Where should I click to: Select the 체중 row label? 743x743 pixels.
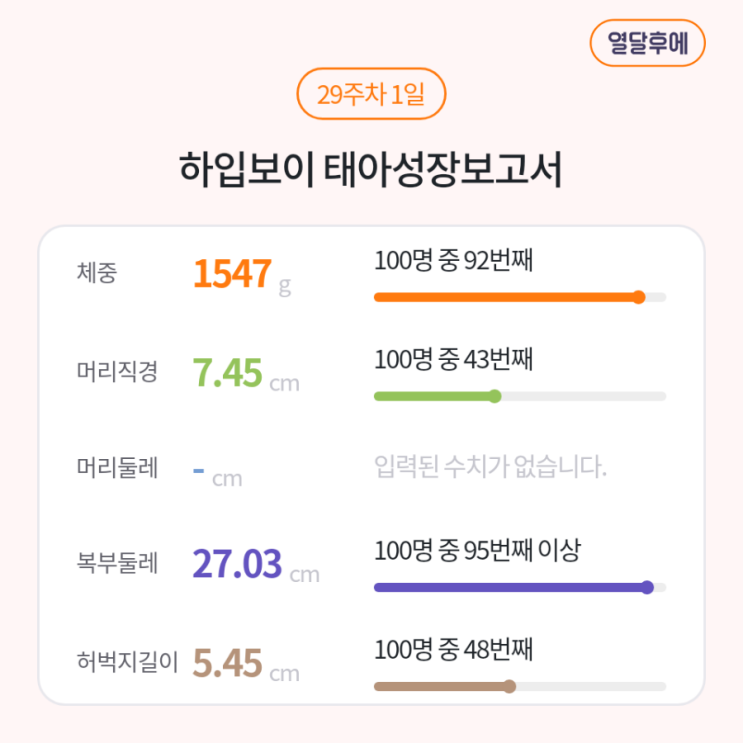pos(96,272)
